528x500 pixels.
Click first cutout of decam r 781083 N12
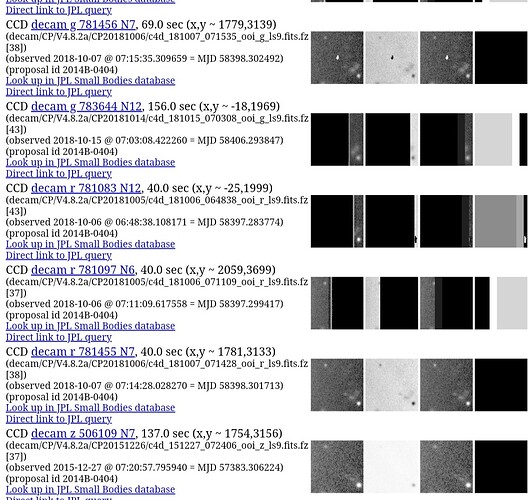coord(337,221)
